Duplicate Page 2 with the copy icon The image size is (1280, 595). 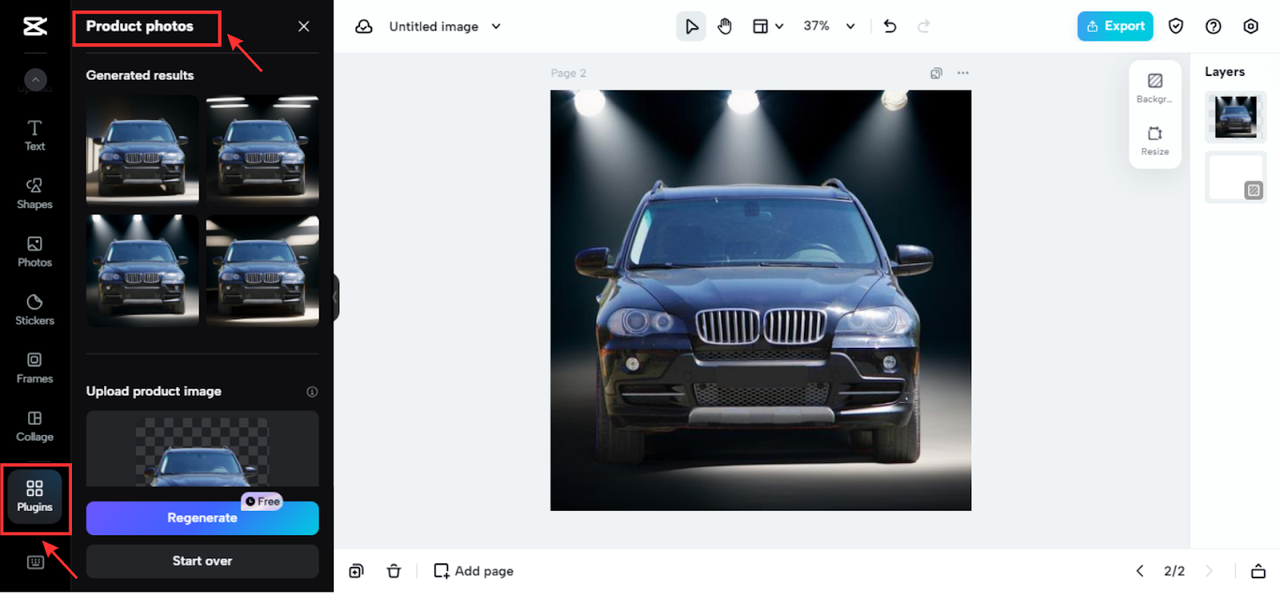936,73
